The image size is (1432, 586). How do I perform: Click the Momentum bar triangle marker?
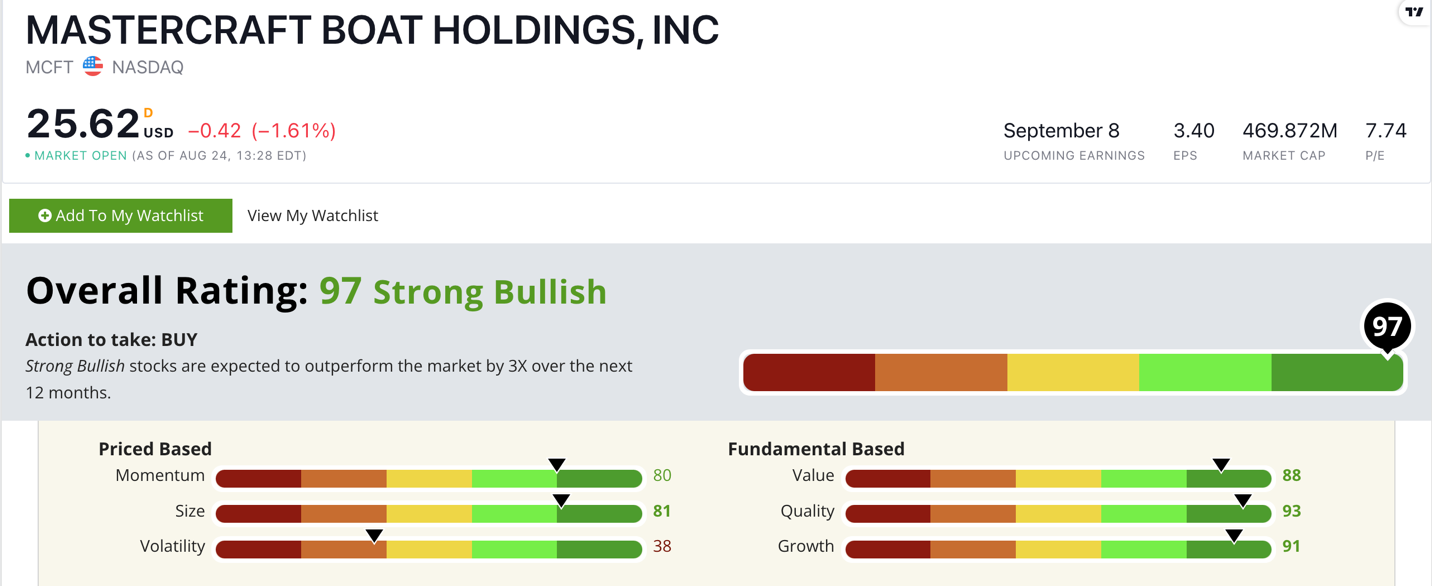pos(557,465)
